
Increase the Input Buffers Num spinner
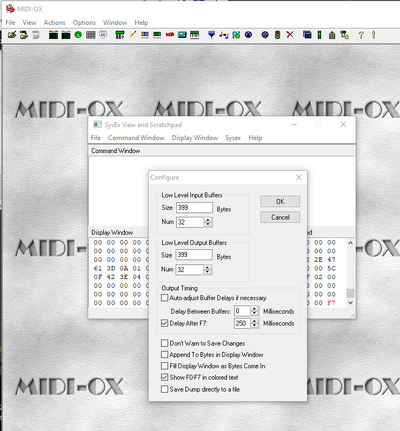coord(208,220)
